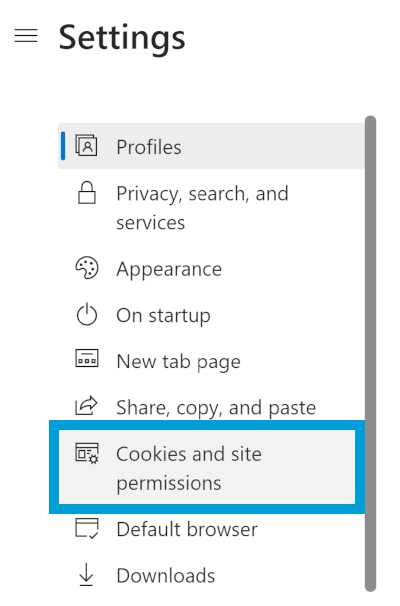Open Privacy, search, and services settings
Screen dimensions: 400x606
(x=211, y=208)
